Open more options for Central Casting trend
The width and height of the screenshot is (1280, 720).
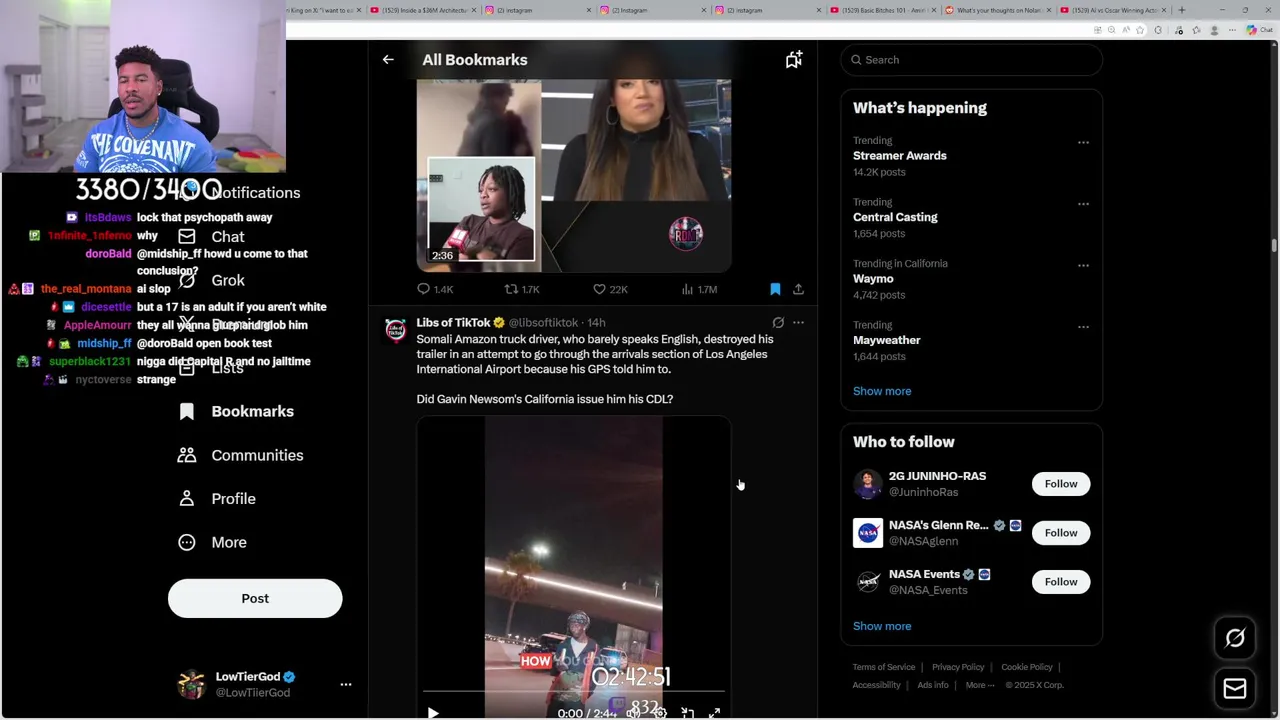coord(1083,204)
